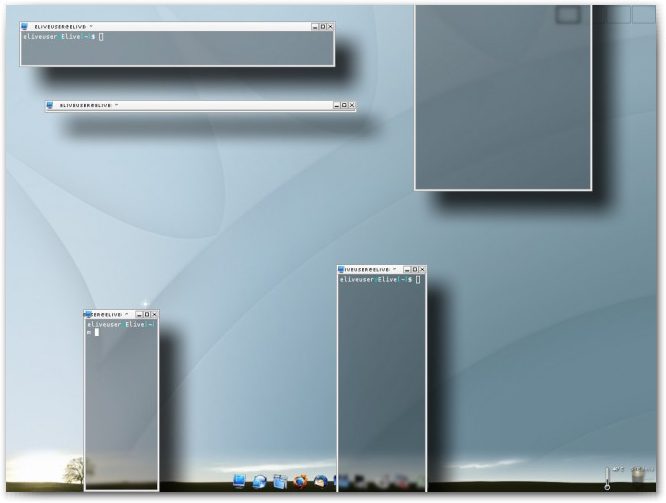Open the Thunderbird mail icon in the dock
Image resolution: width=666 pixels, height=503 pixels.
click(320, 482)
